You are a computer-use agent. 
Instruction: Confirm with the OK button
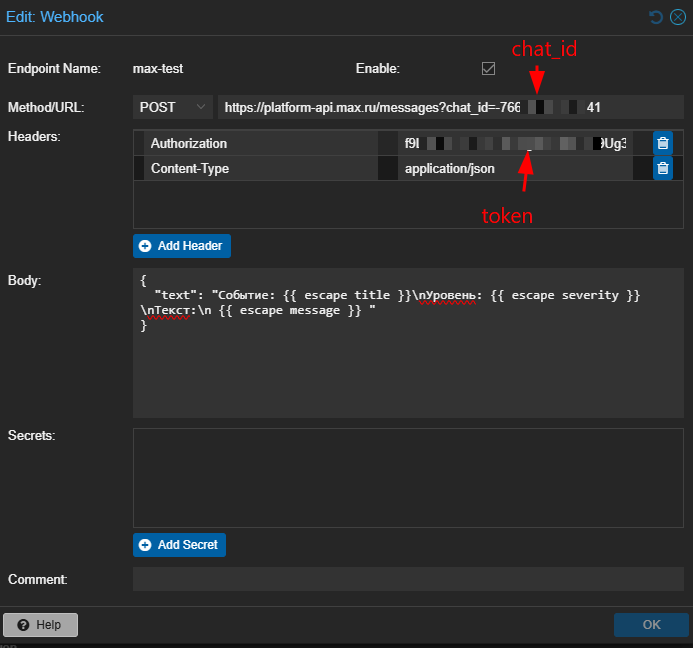(651, 625)
